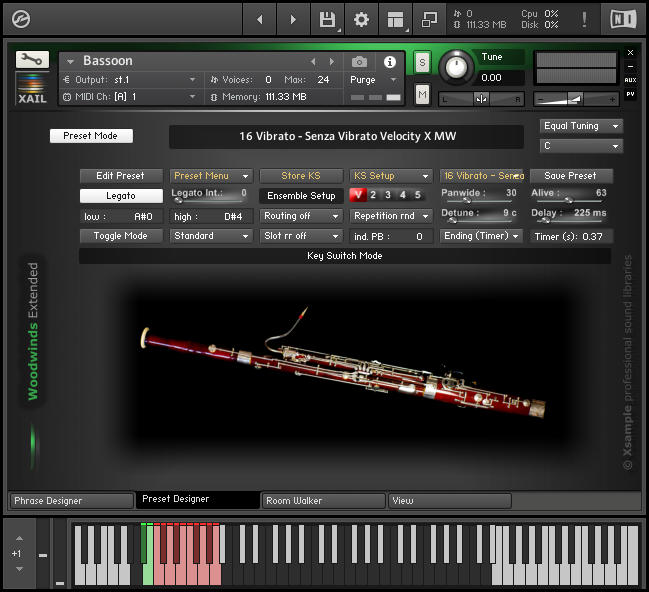Click the PV button on instrument header
649x592 pixels.
630,94
